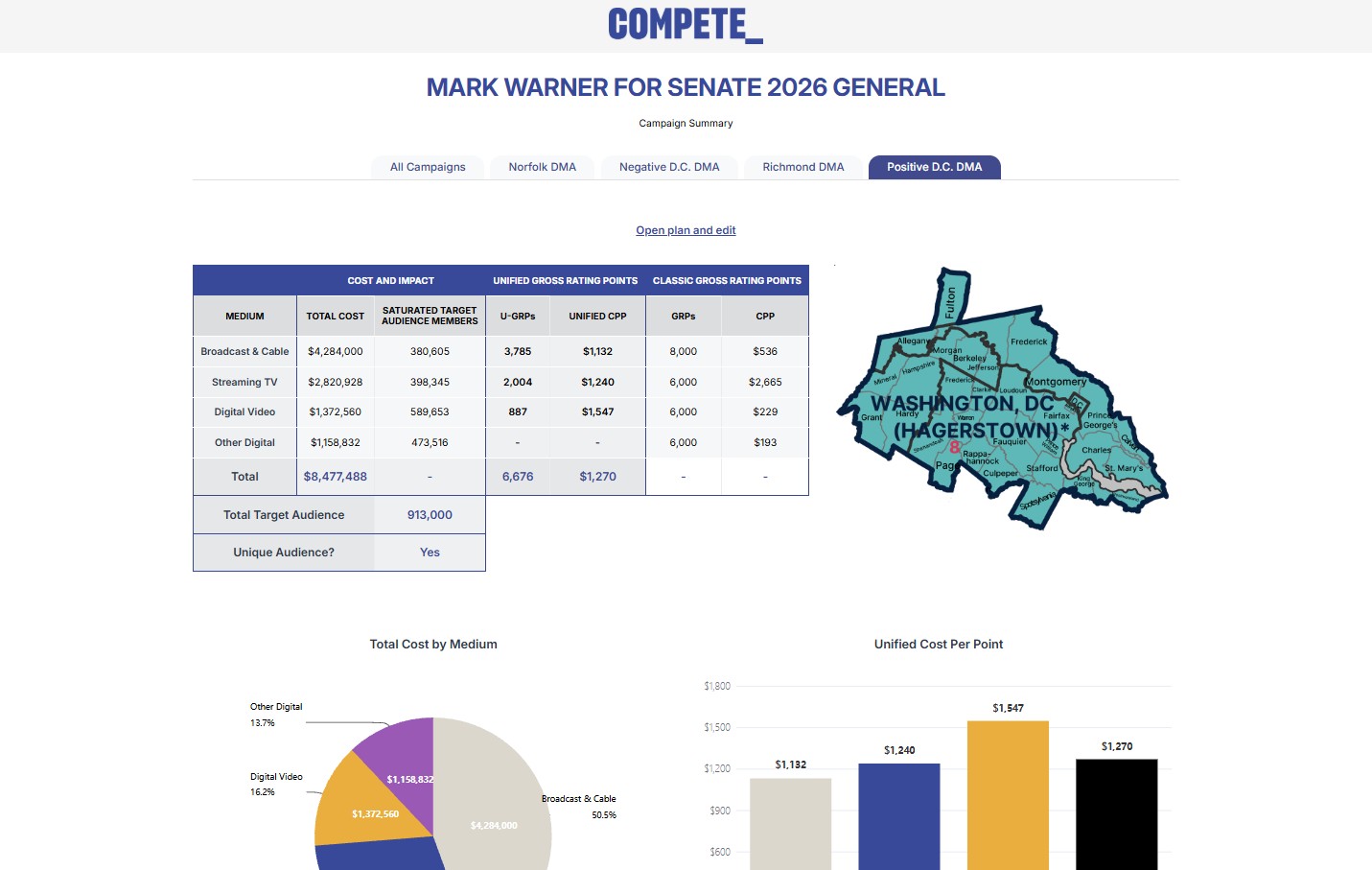Click U-GRPs value 2,004
This screenshot has width=1372, height=870.
518,382
